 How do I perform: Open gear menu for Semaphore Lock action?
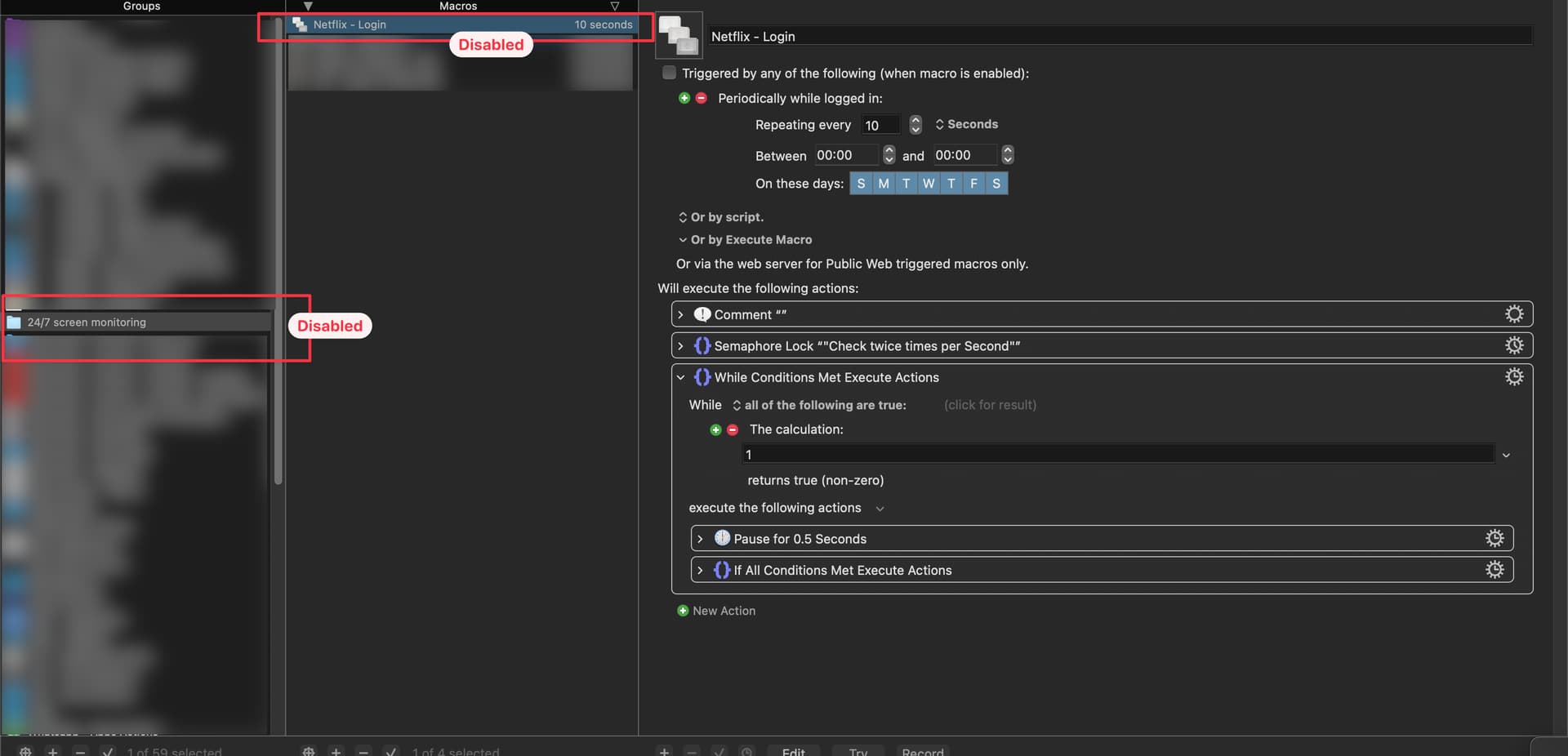click(x=1513, y=345)
